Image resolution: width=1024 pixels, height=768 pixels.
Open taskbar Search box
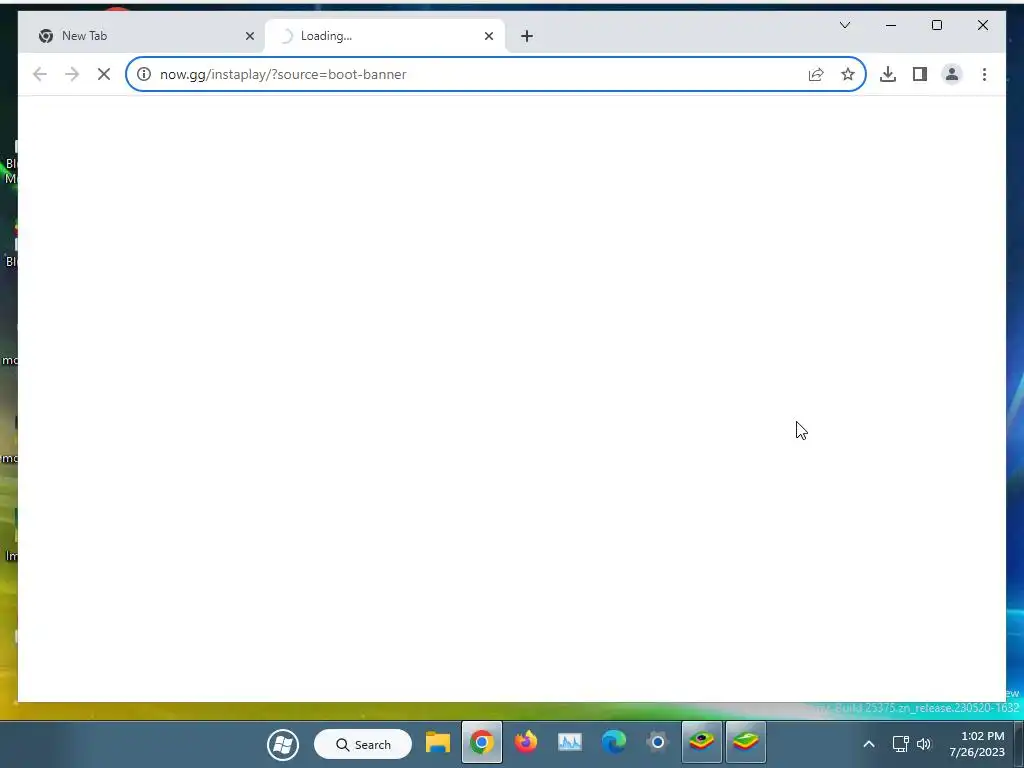[x=362, y=744]
